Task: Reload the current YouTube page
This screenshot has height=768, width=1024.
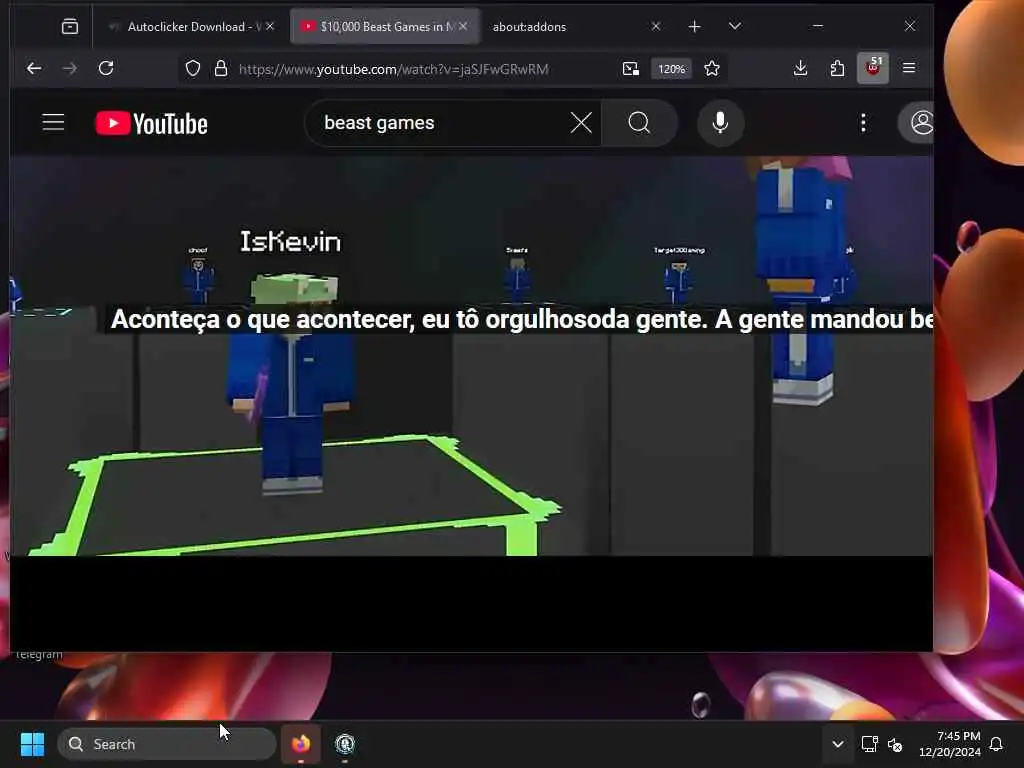Action: 106,68
